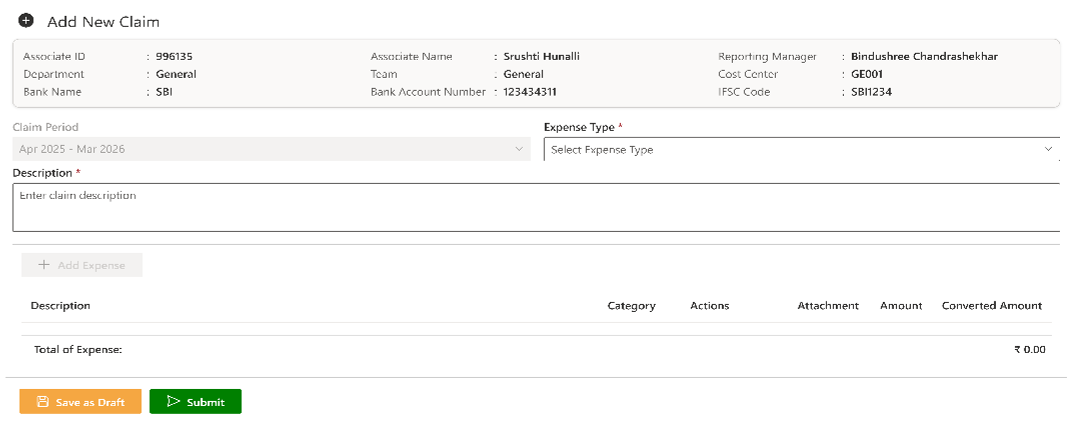1075x437 pixels.
Task: Select the Attachment column header
Action: [x=827, y=306]
